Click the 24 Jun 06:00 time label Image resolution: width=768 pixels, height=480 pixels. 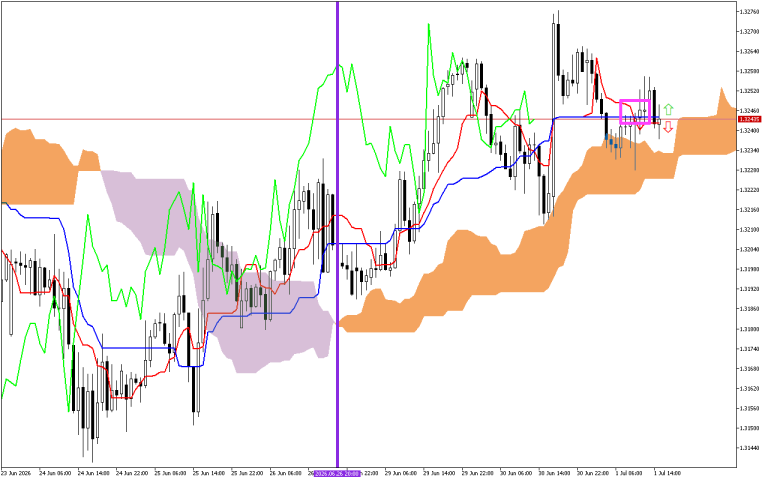coord(55,474)
